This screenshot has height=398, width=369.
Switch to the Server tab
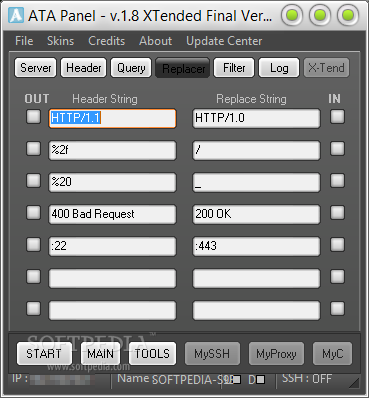(36, 68)
